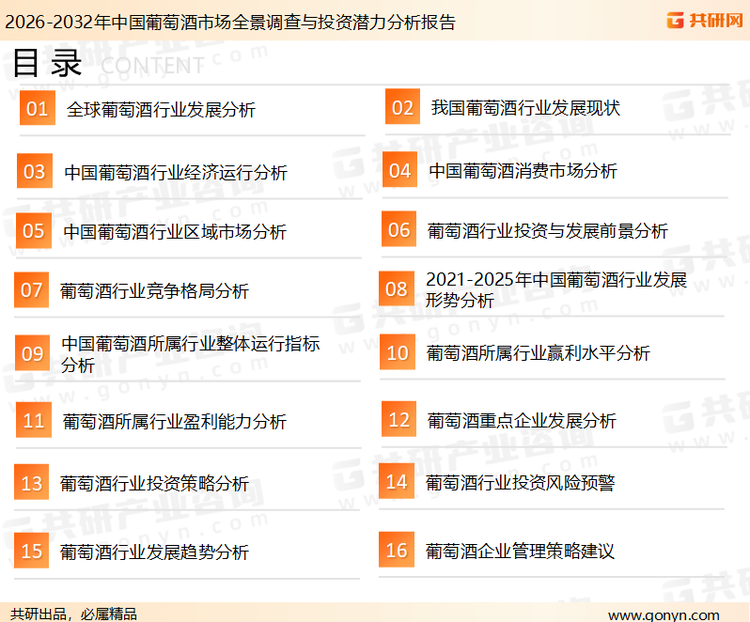Click the orange 15 number badge
This screenshot has width=750, height=622.
pos(32,550)
